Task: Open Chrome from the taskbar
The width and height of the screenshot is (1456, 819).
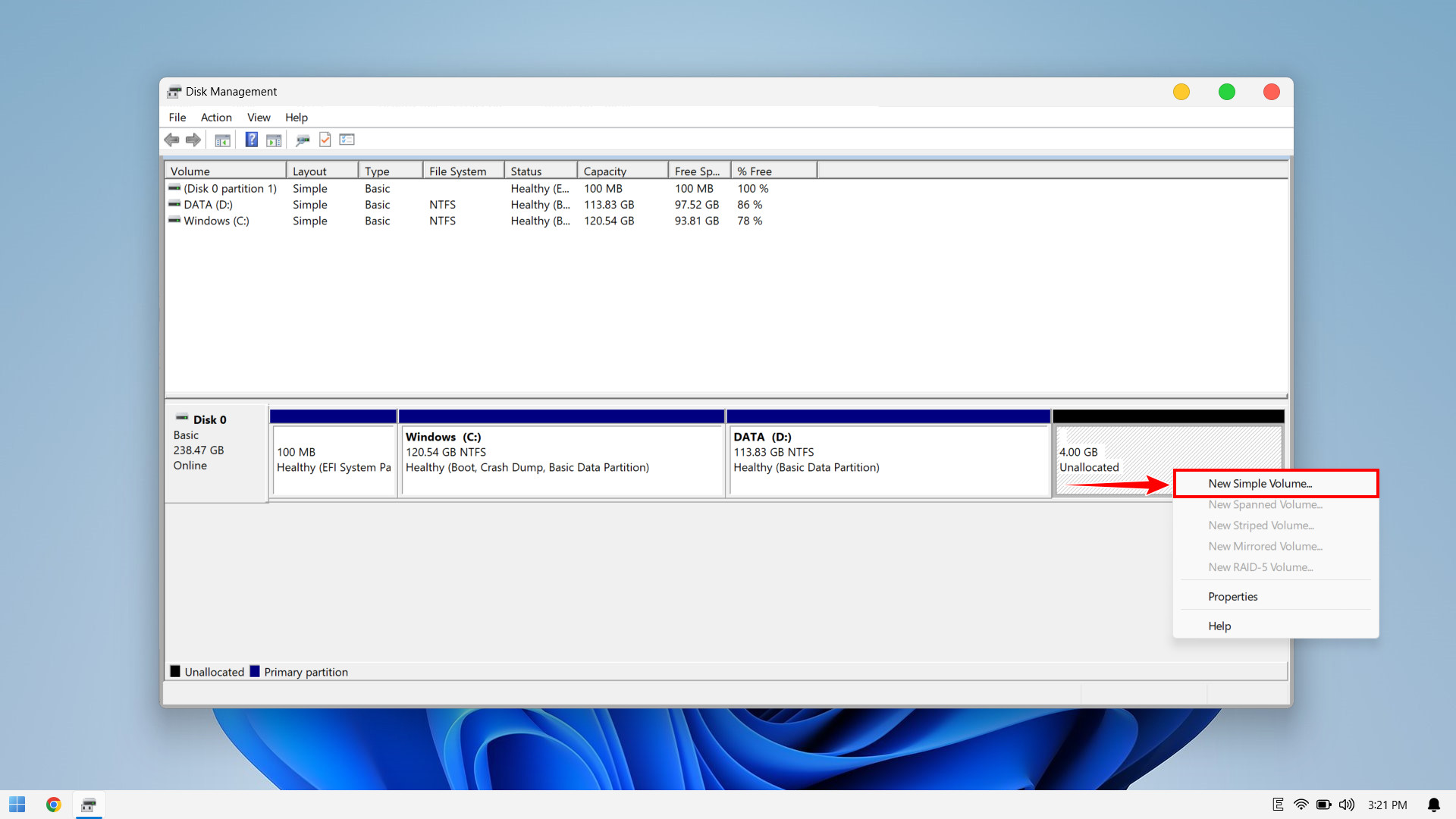Action: click(x=53, y=805)
